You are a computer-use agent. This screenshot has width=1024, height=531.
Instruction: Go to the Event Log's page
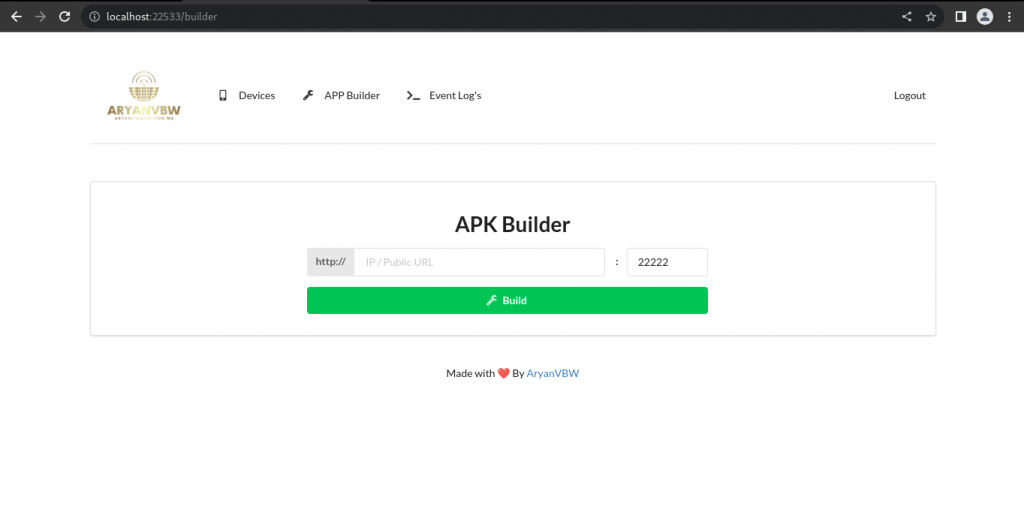tap(455, 96)
